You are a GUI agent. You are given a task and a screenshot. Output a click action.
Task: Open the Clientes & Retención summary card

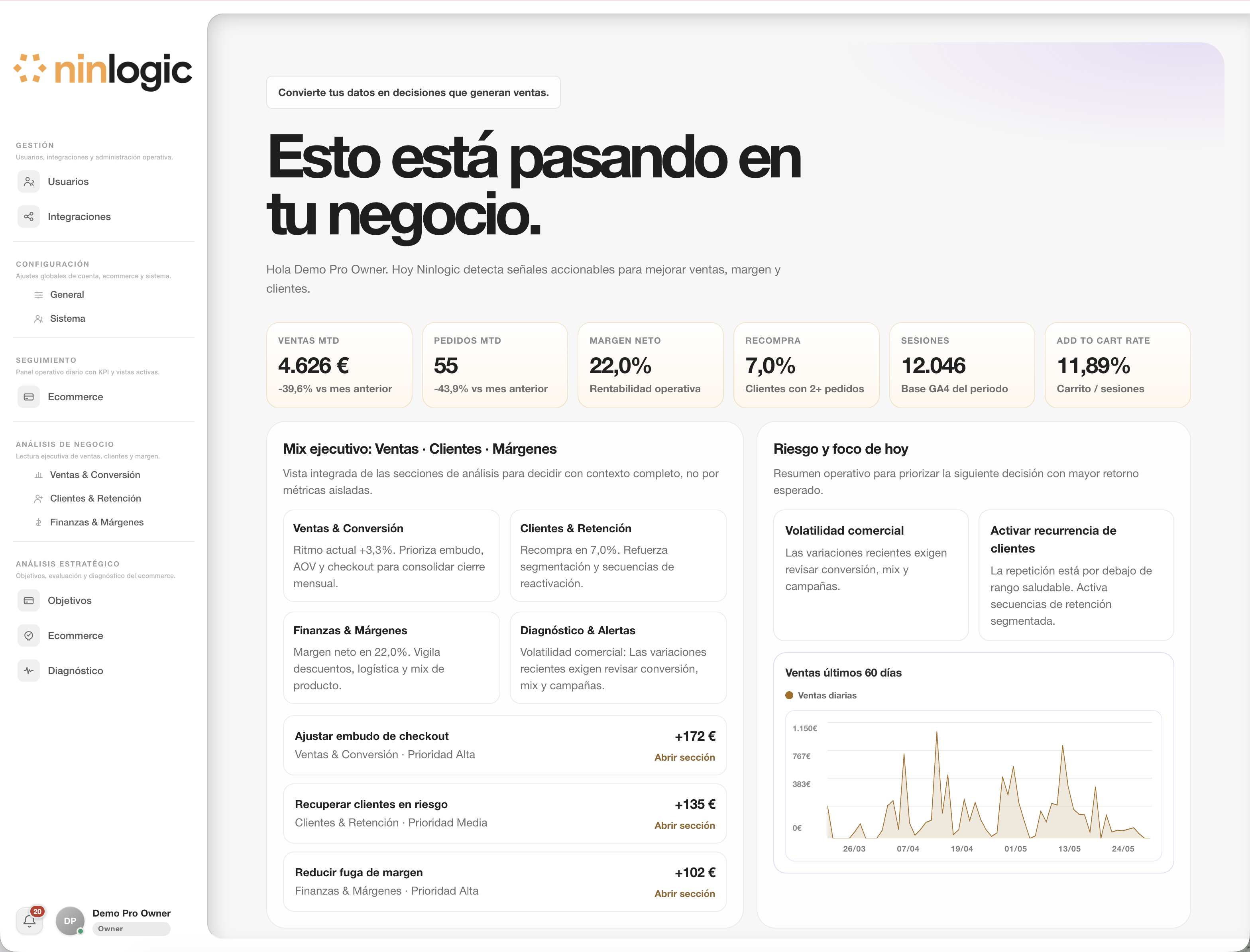618,556
